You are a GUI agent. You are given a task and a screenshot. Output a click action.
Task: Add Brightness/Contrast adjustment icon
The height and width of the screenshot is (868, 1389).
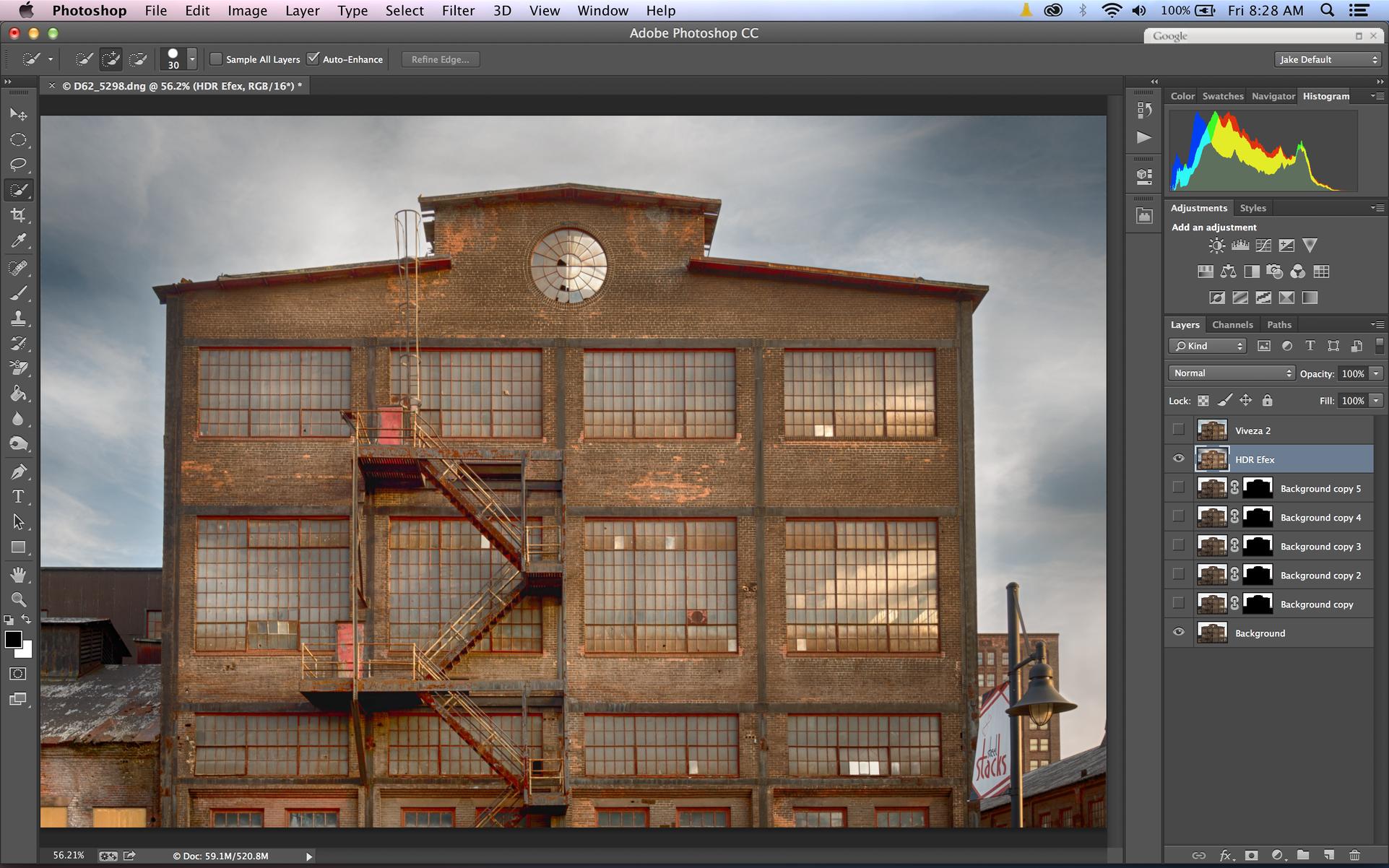click(x=1216, y=246)
